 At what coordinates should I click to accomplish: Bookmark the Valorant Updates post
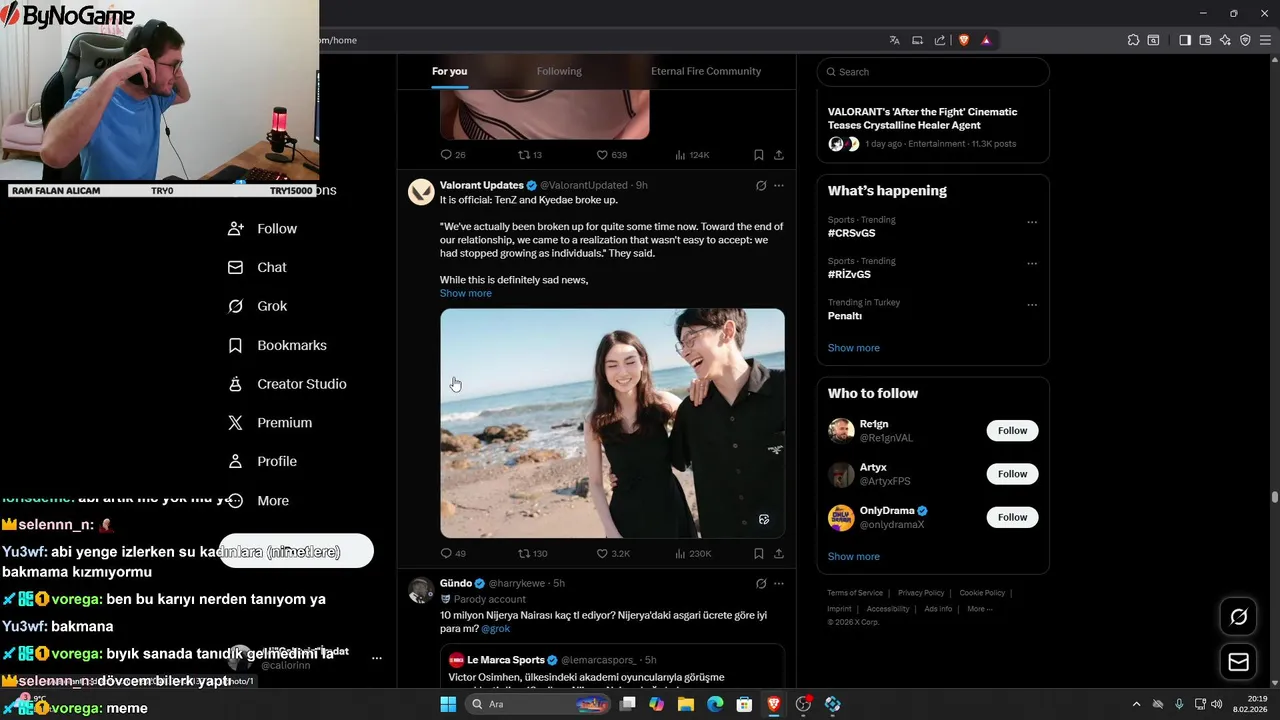pyautogui.click(x=759, y=553)
